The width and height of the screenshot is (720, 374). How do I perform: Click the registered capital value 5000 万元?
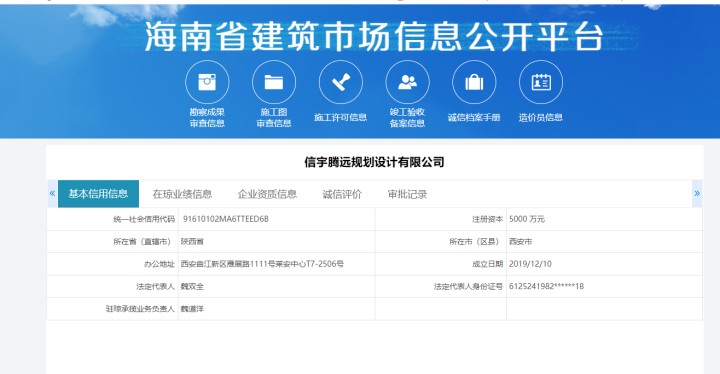coord(527,219)
